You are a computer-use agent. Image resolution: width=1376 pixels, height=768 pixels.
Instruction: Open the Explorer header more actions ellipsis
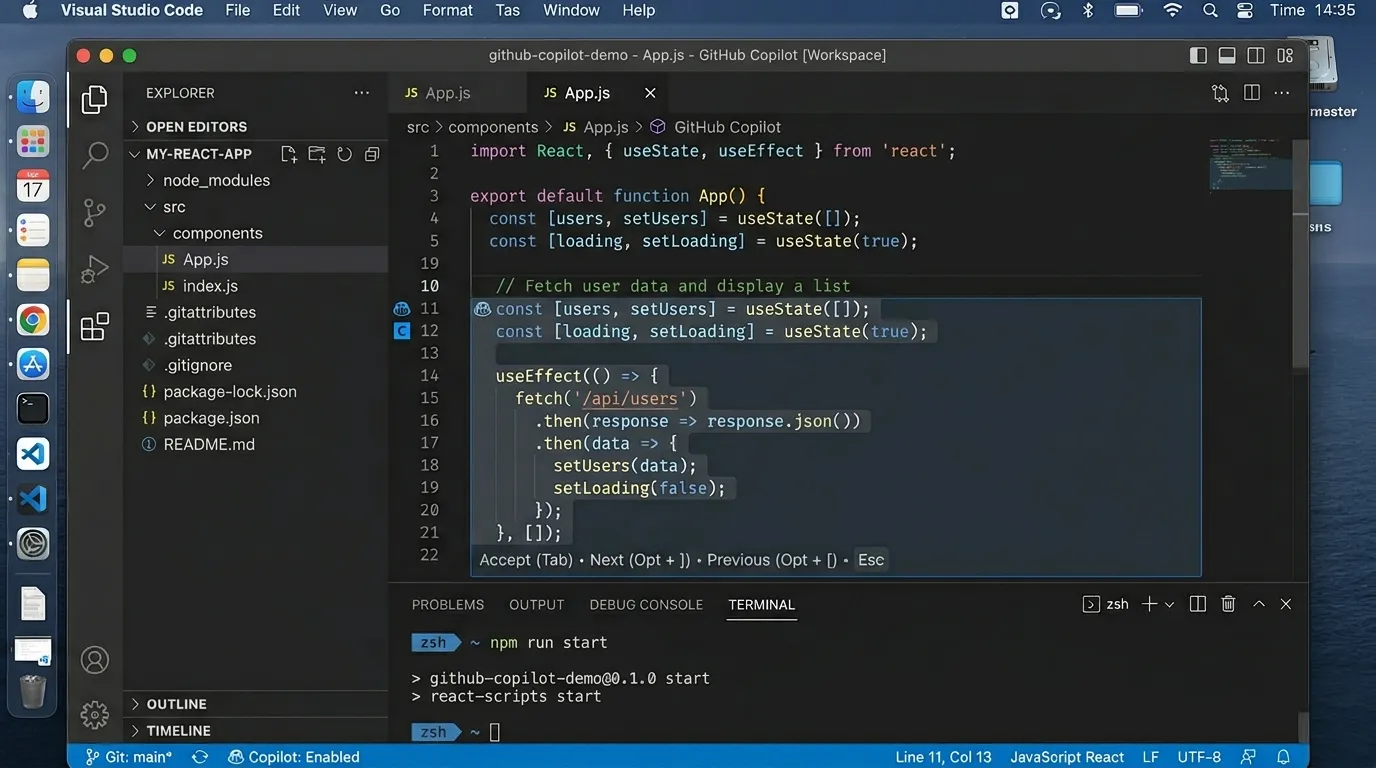(361, 93)
